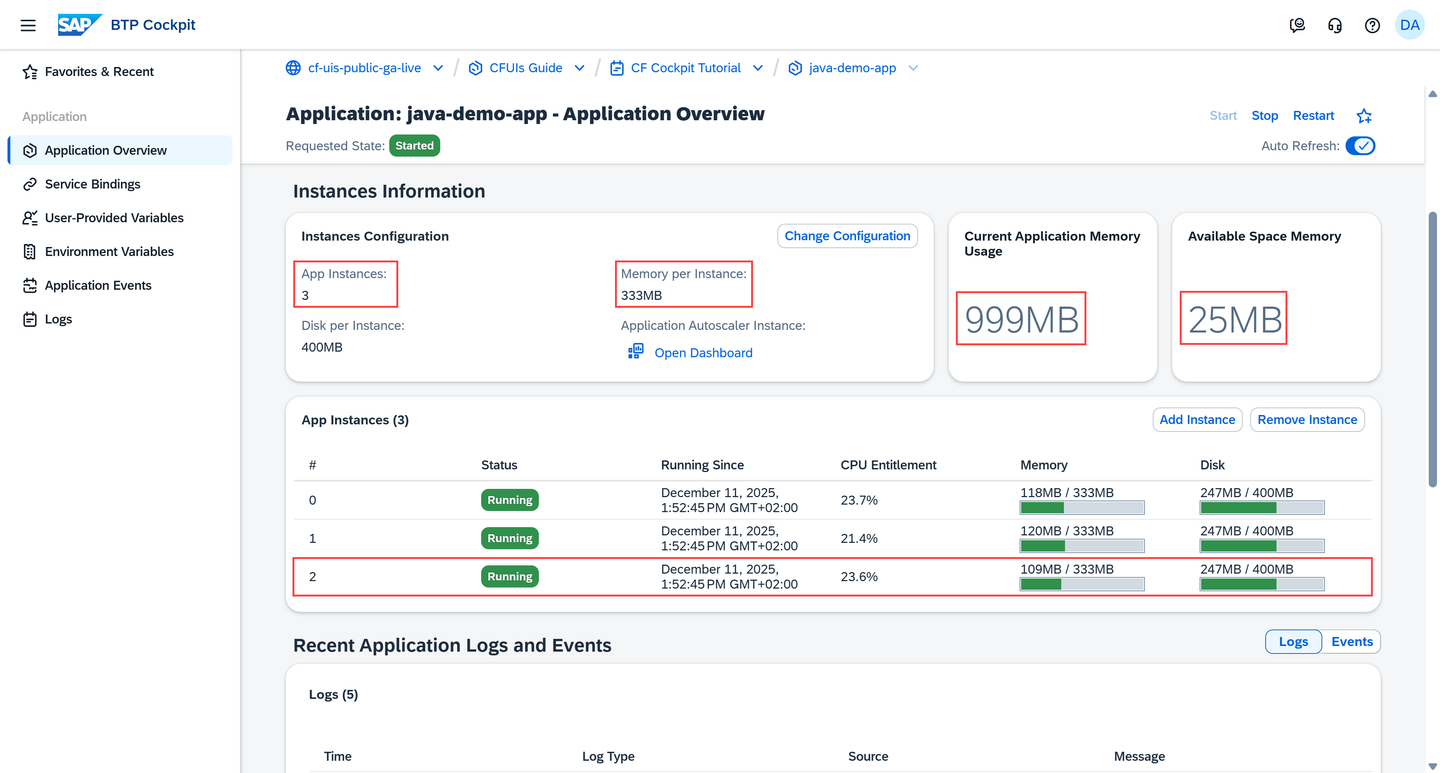Click disk usage bar for instance 2

pyautogui.click(x=1262, y=584)
